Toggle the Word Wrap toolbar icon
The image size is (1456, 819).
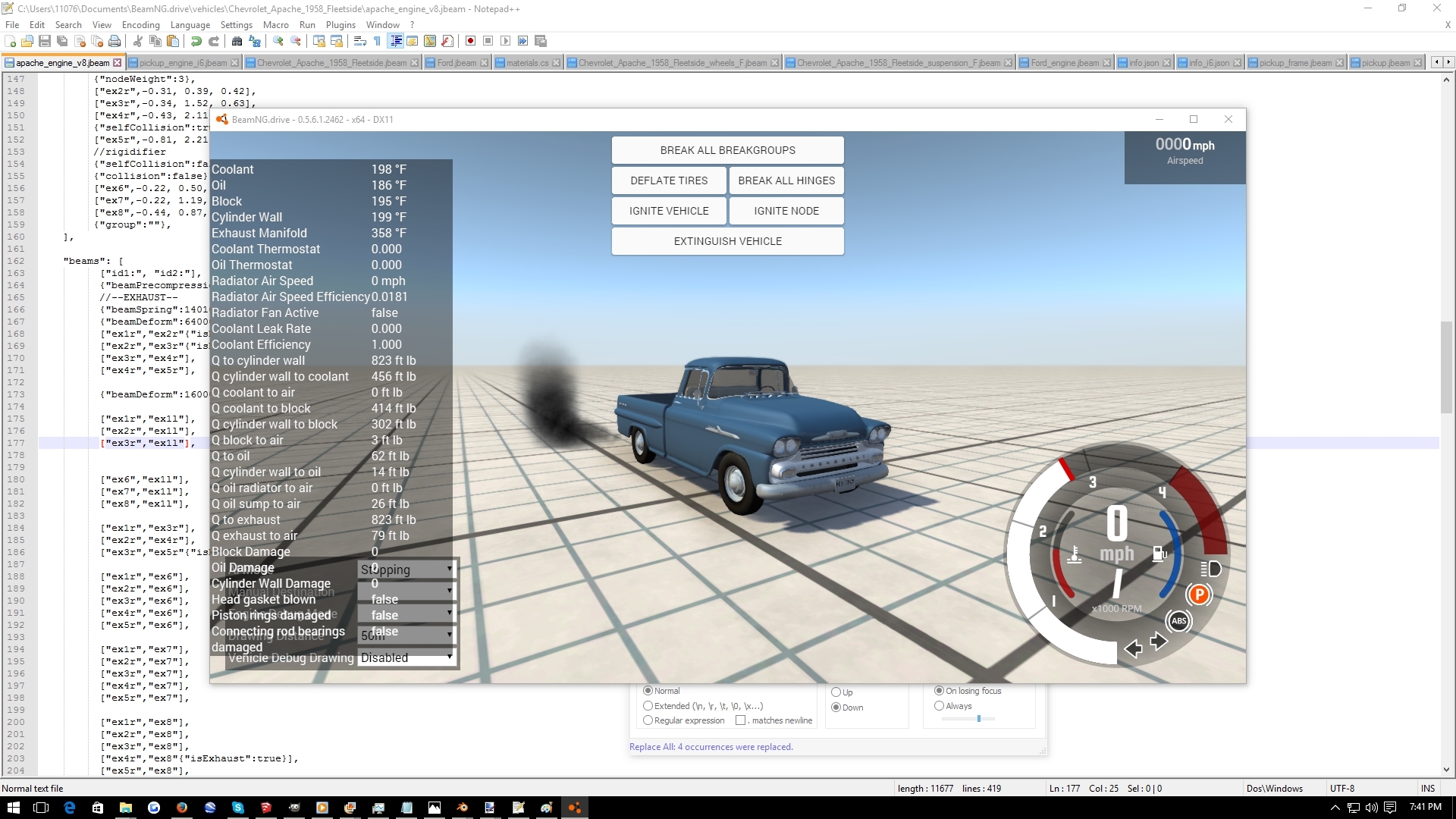[360, 41]
